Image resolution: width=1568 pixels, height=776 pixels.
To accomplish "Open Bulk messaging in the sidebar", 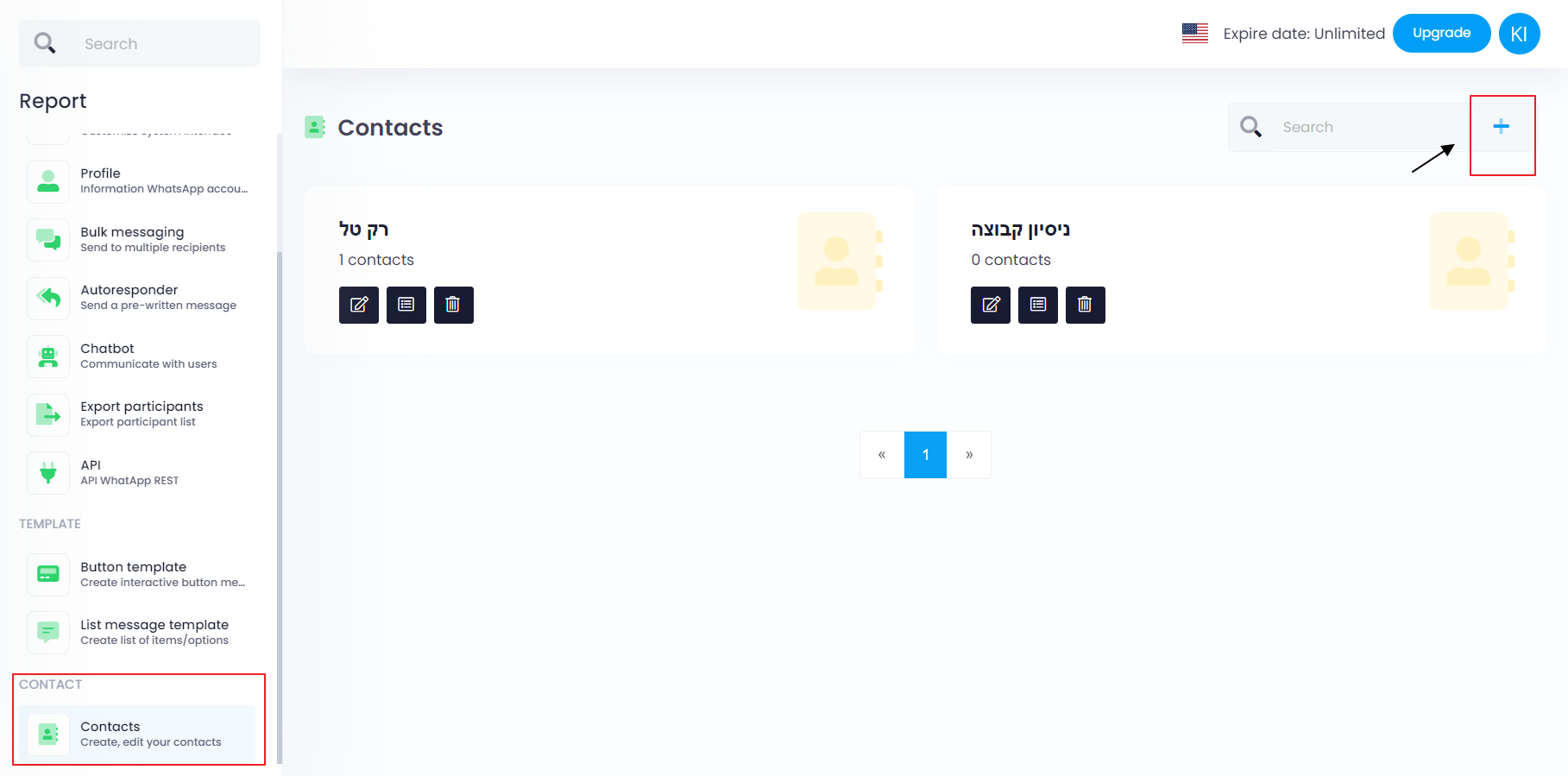I will tap(138, 239).
